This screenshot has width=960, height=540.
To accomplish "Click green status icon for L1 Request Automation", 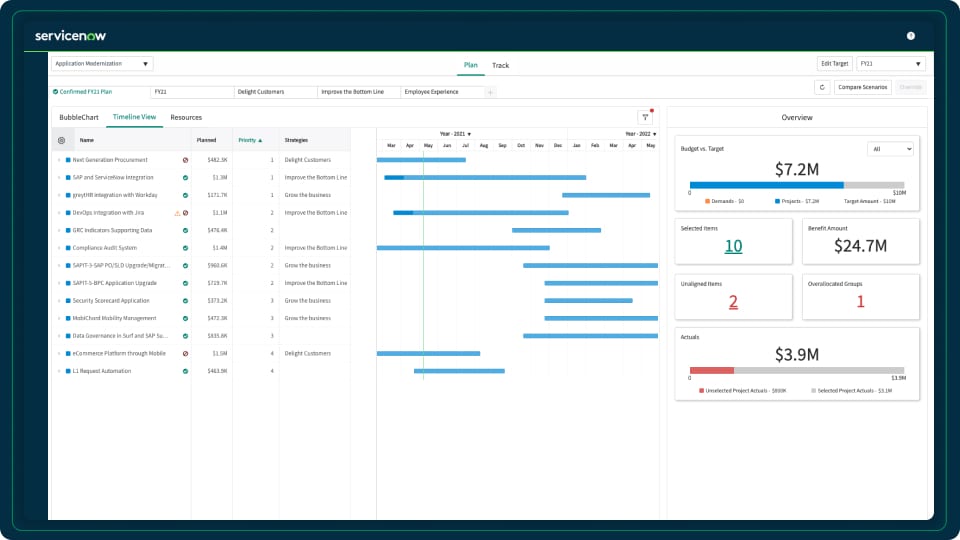I will point(185,371).
